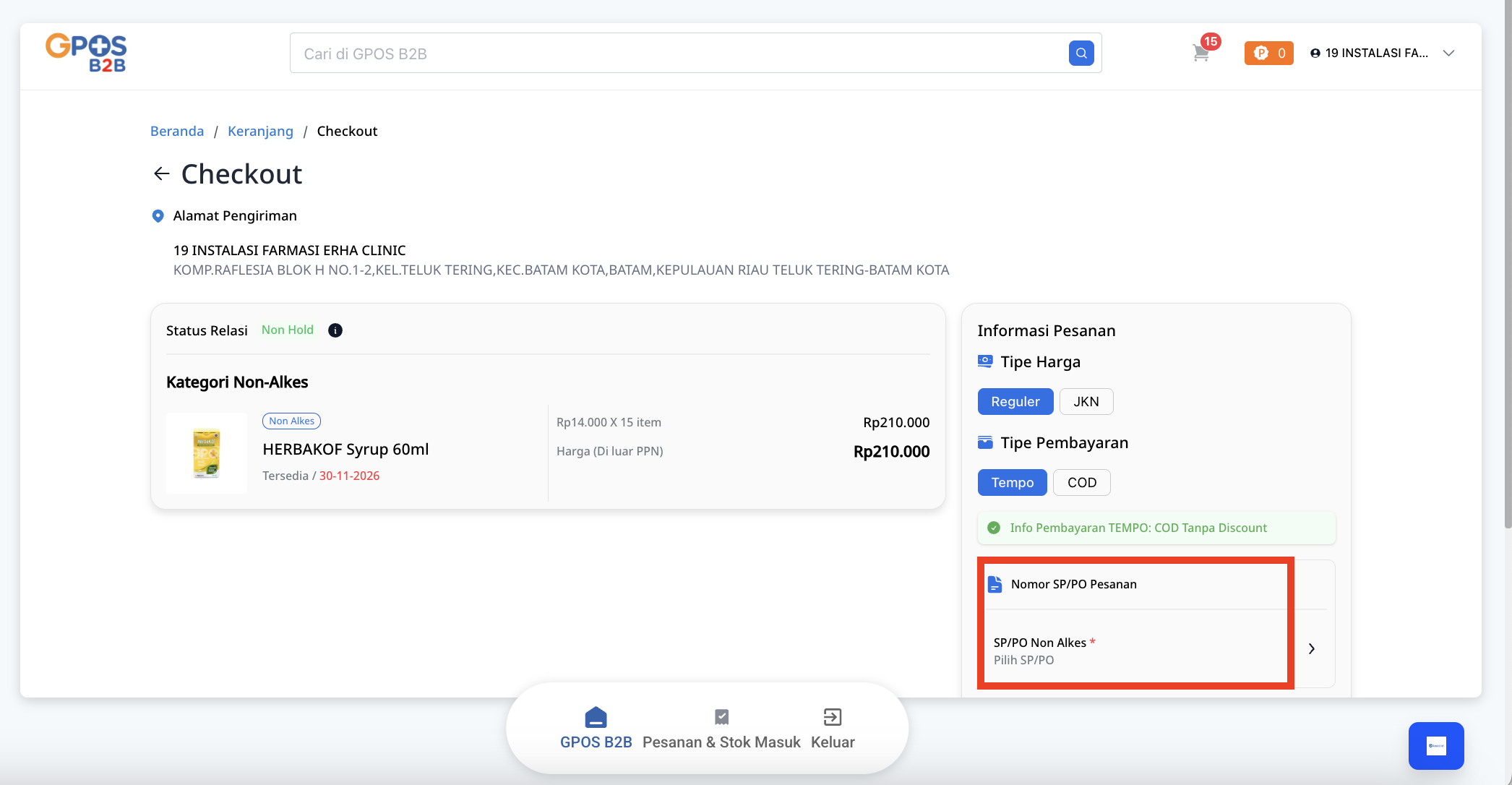The width and height of the screenshot is (1512, 785).
Task: Open SP/PO Non Alkes selection chevron
Action: (1311, 649)
